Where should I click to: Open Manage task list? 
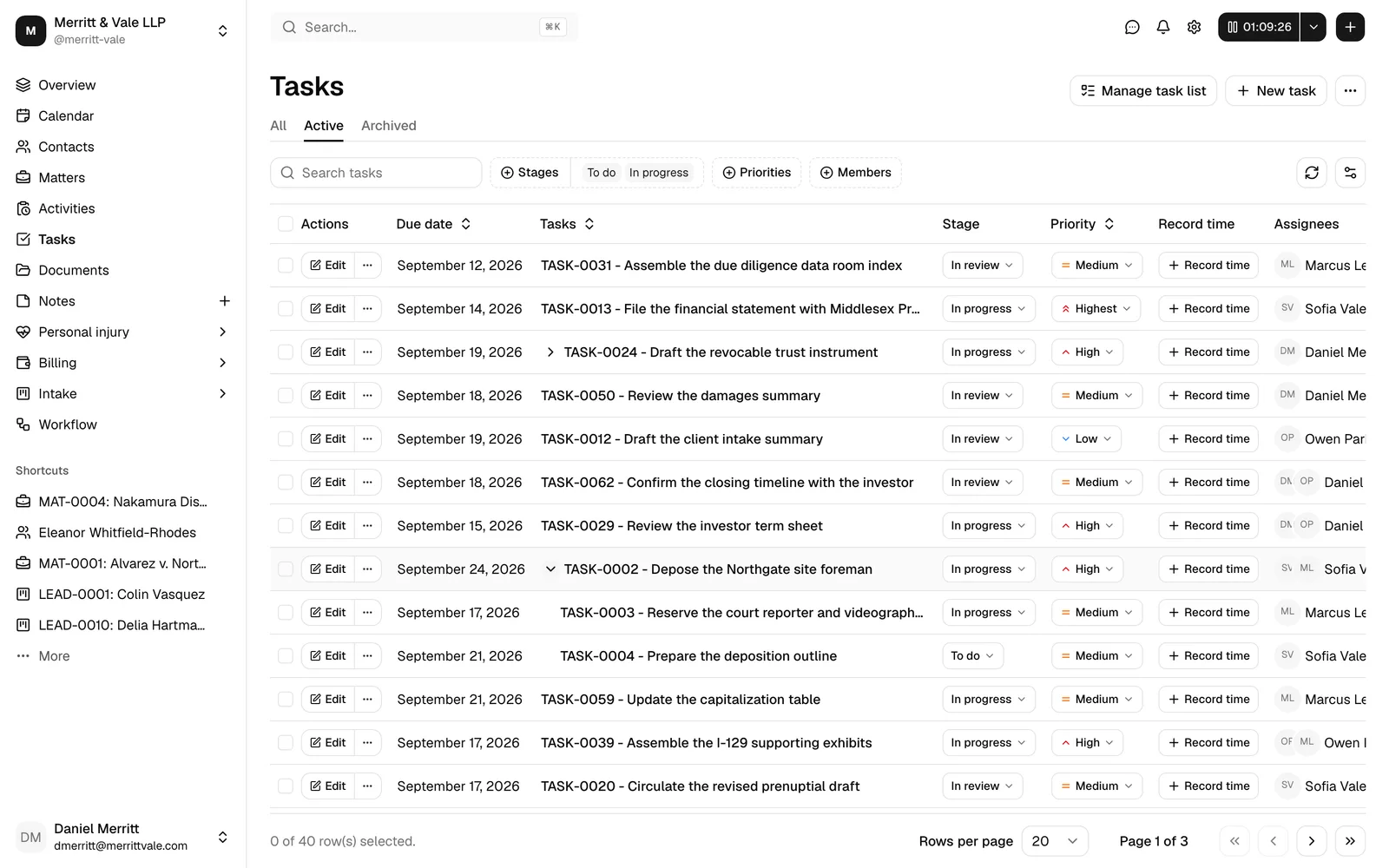tap(1143, 91)
